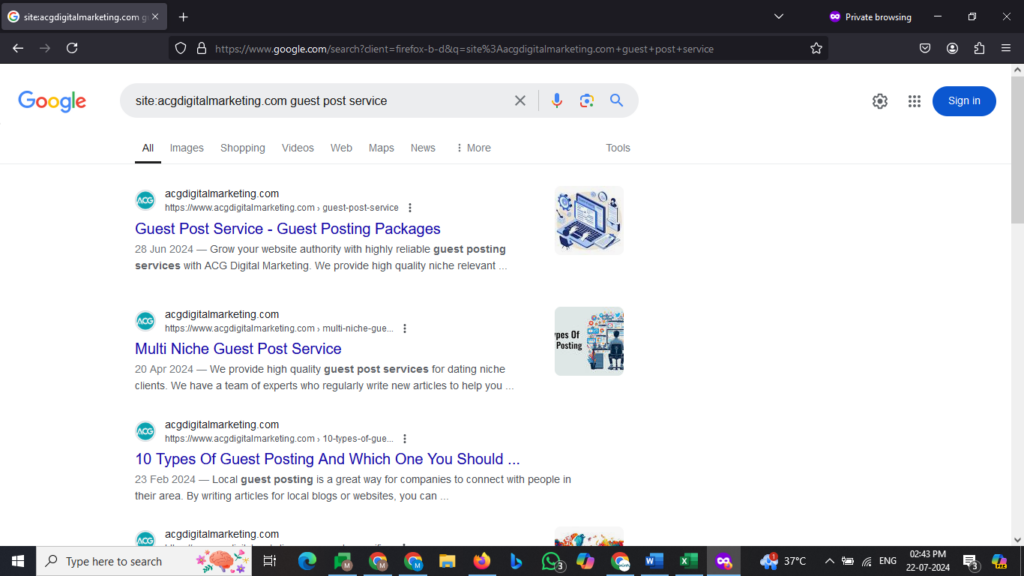Open a new browser tab
This screenshot has height=576, width=1024.
184,17
